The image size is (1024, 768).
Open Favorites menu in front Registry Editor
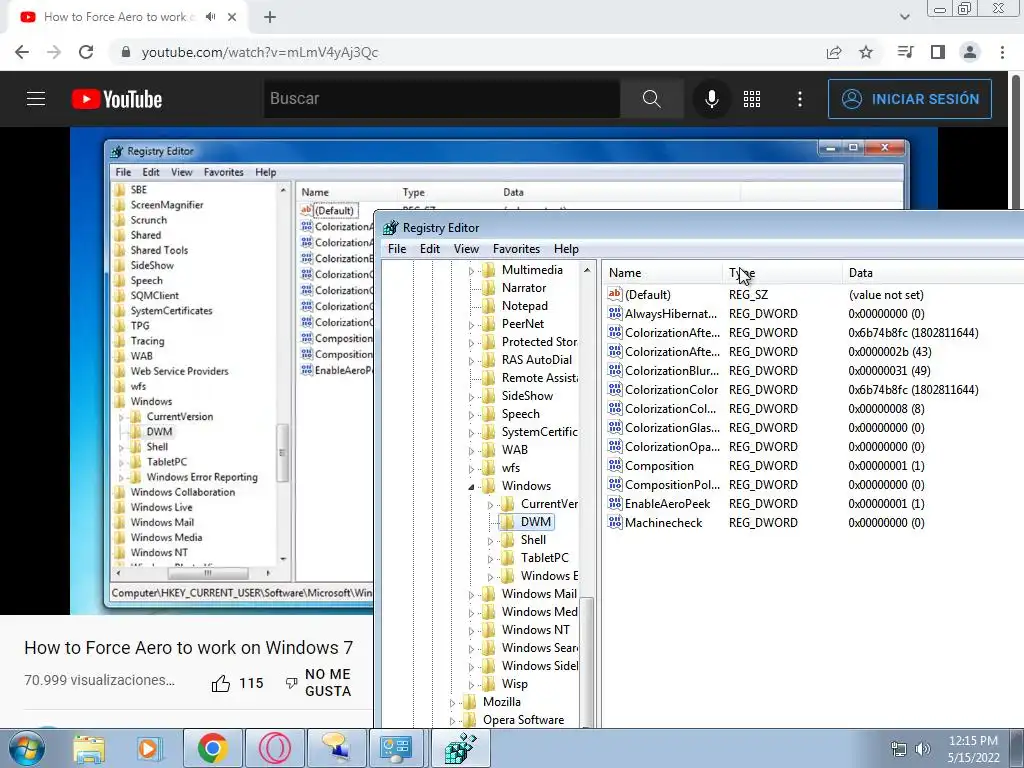(x=516, y=249)
